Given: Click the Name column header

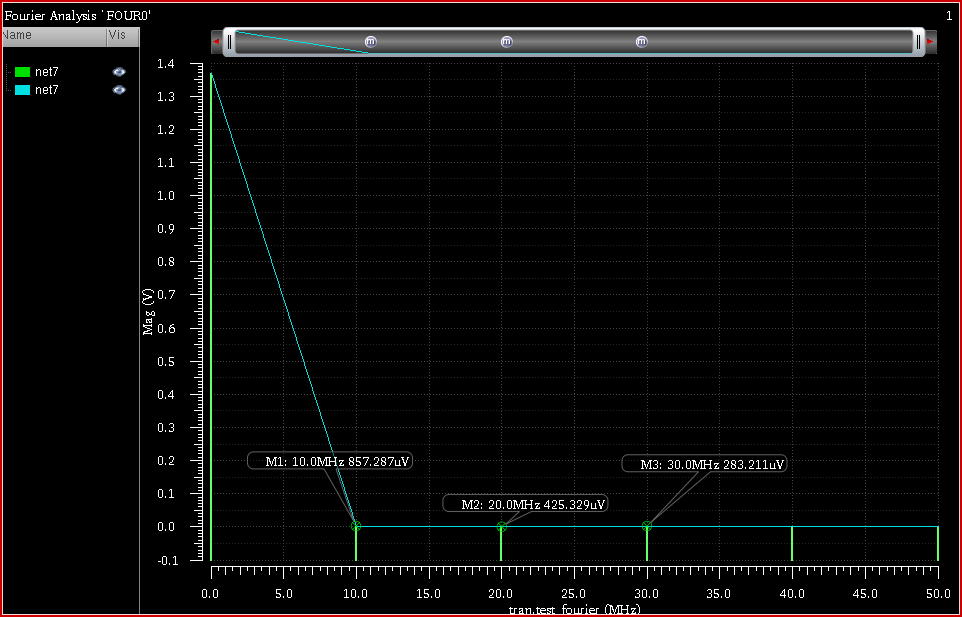Looking at the screenshot, I should [53, 36].
